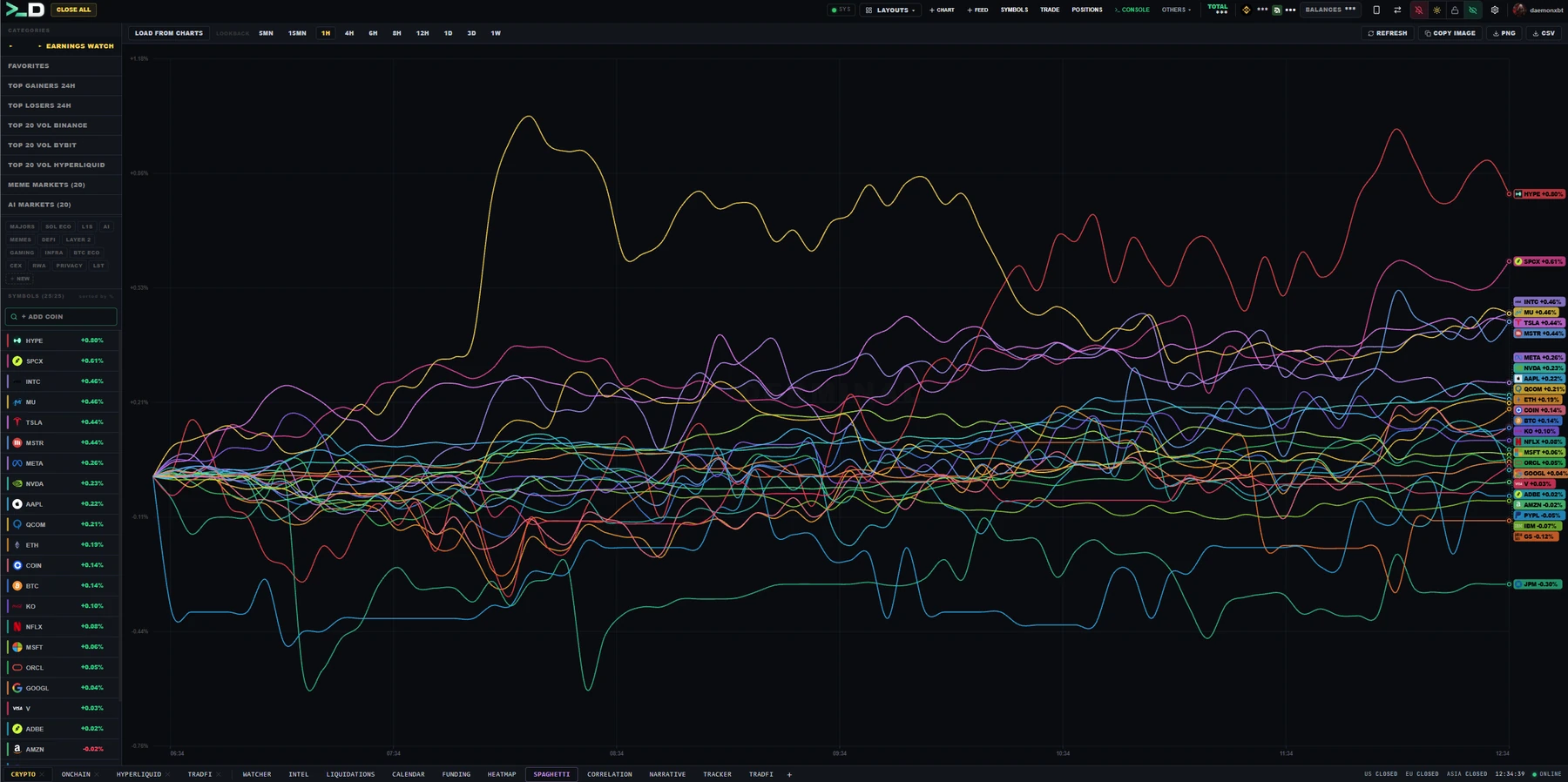Switch to the Liquidations tab
1568x782 pixels.
pos(350,774)
